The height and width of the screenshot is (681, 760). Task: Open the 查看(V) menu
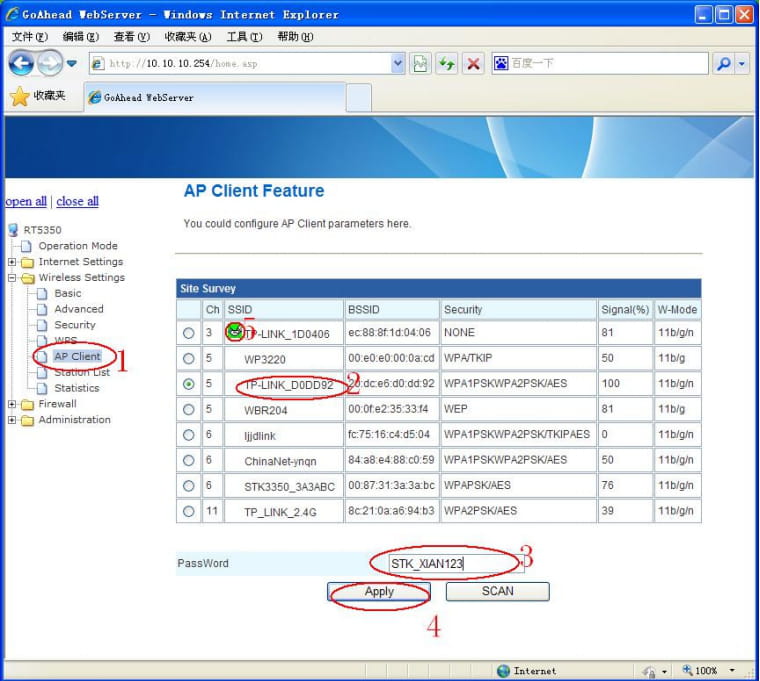131,37
